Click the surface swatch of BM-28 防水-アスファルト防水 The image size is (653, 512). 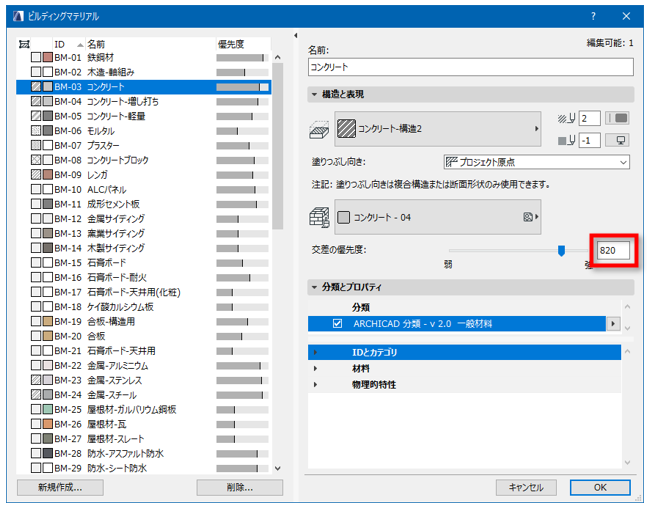click(48, 453)
